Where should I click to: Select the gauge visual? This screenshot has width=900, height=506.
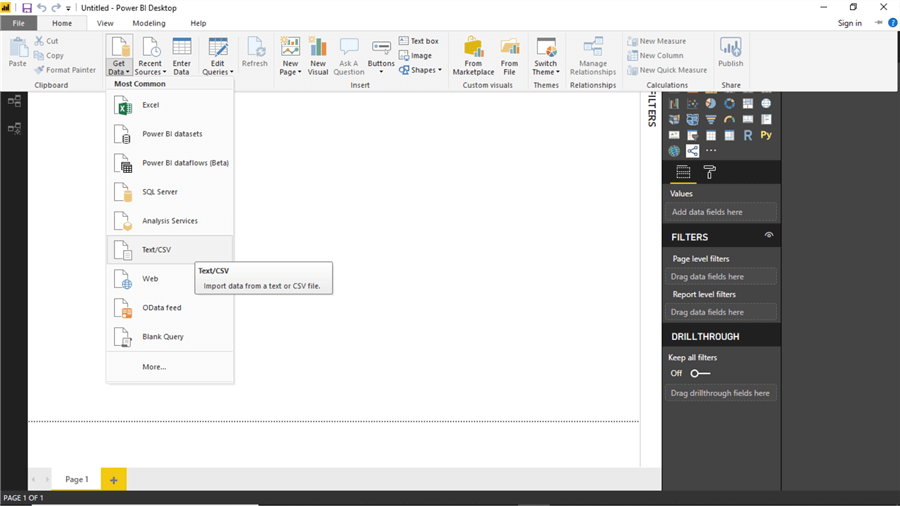tap(730, 119)
